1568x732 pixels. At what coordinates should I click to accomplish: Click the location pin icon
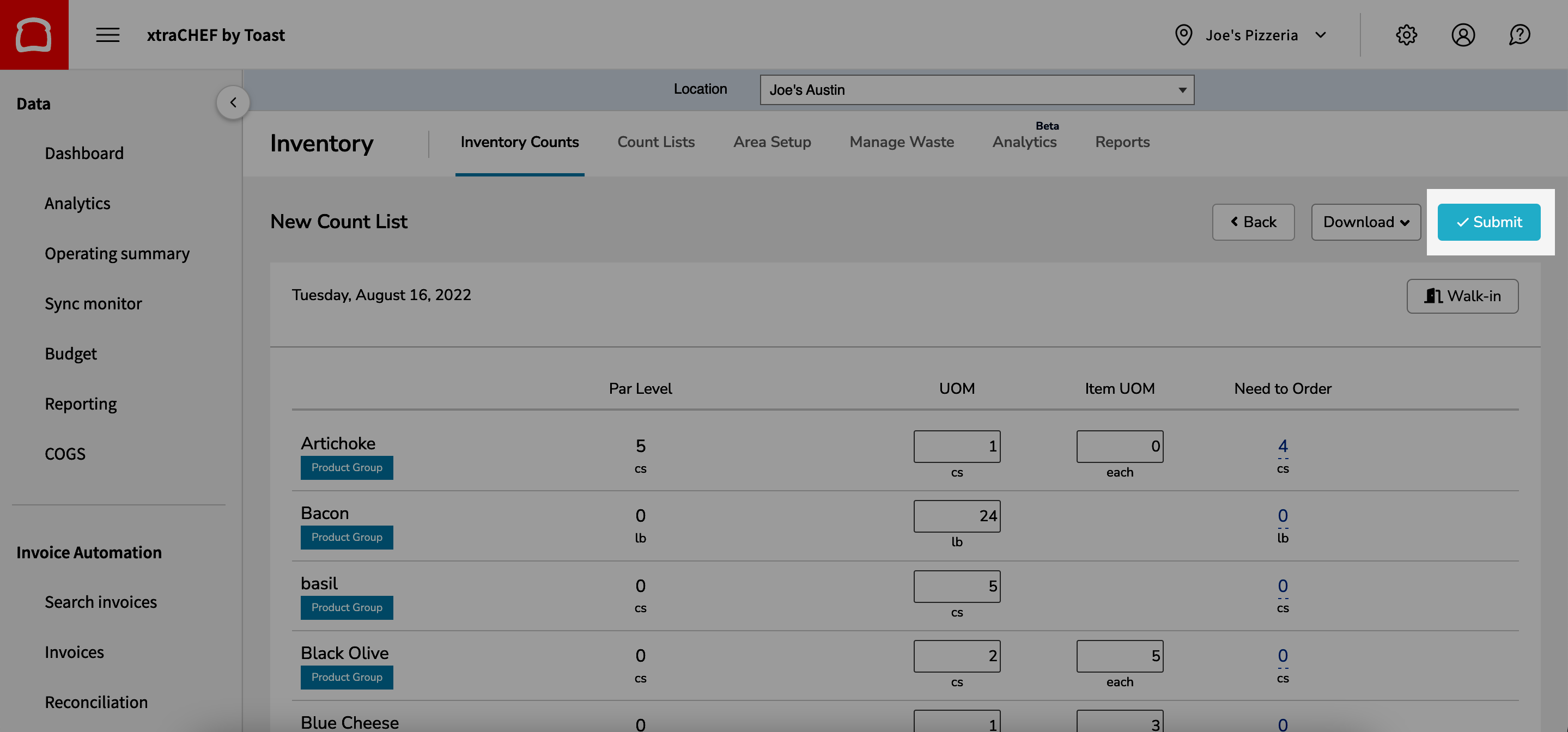click(x=1183, y=35)
